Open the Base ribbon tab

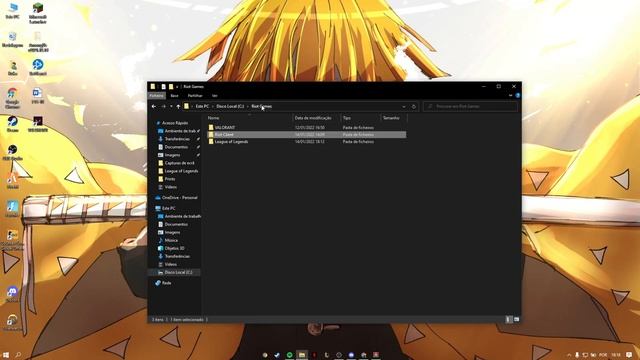[174, 96]
